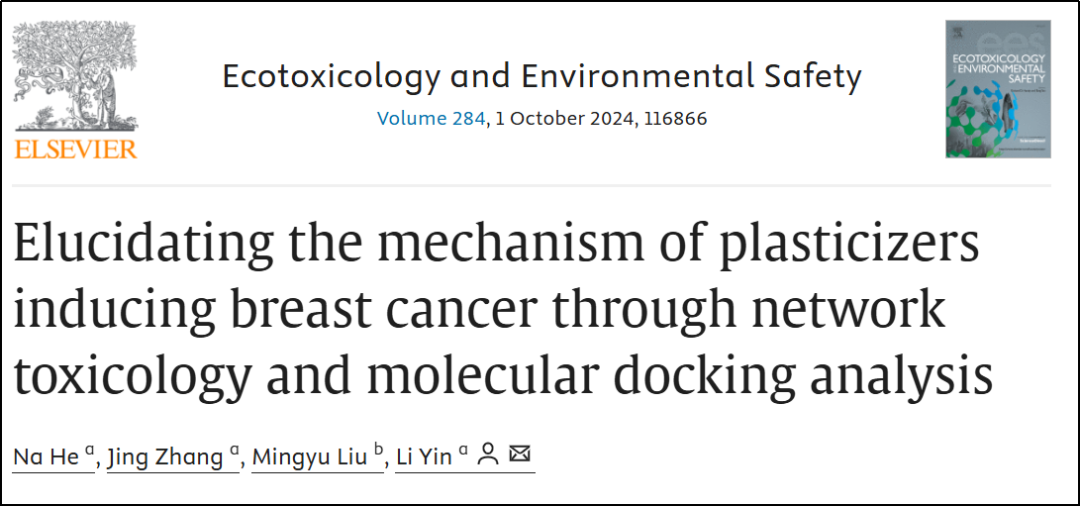1080x506 pixels.
Task: Click the orange ELSEVIER wordmark
Action: pyautogui.click(x=77, y=149)
